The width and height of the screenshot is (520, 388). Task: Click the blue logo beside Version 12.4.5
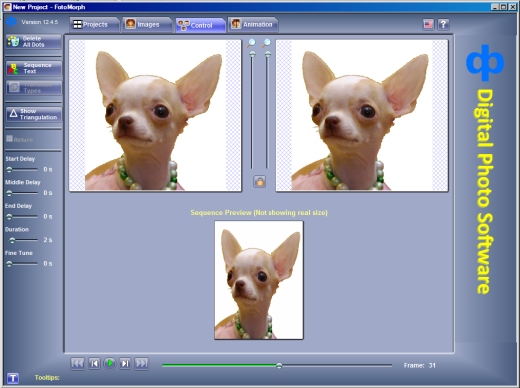coord(11,22)
